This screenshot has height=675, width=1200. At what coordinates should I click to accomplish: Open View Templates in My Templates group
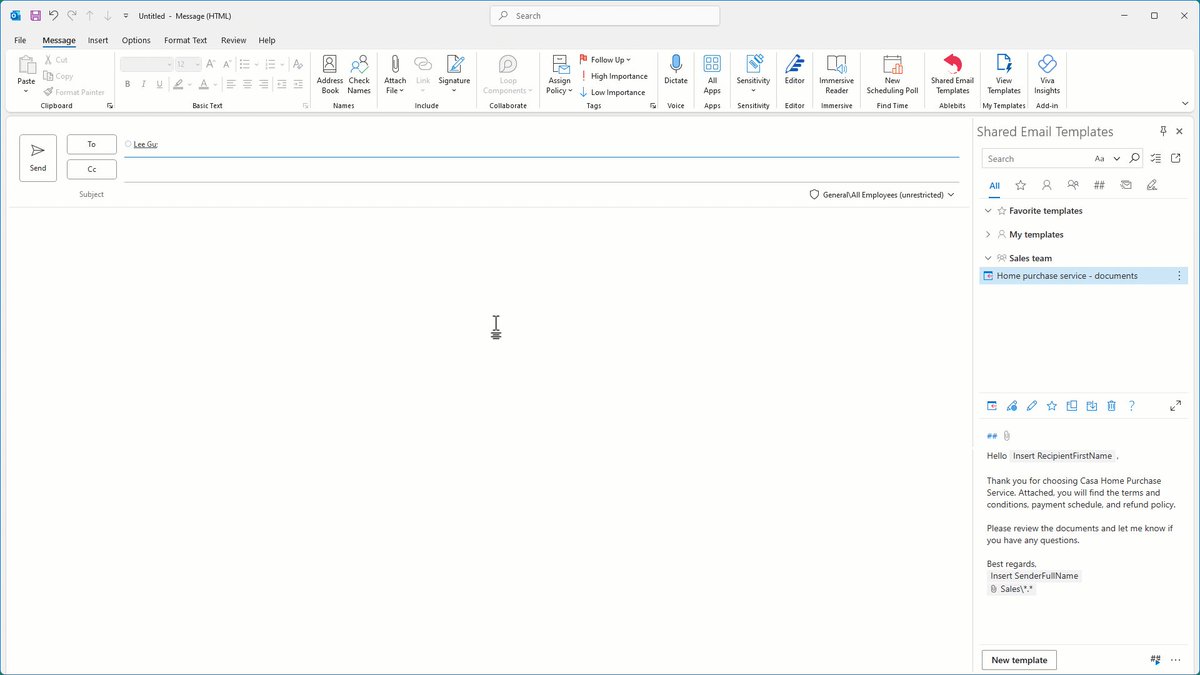[1004, 74]
